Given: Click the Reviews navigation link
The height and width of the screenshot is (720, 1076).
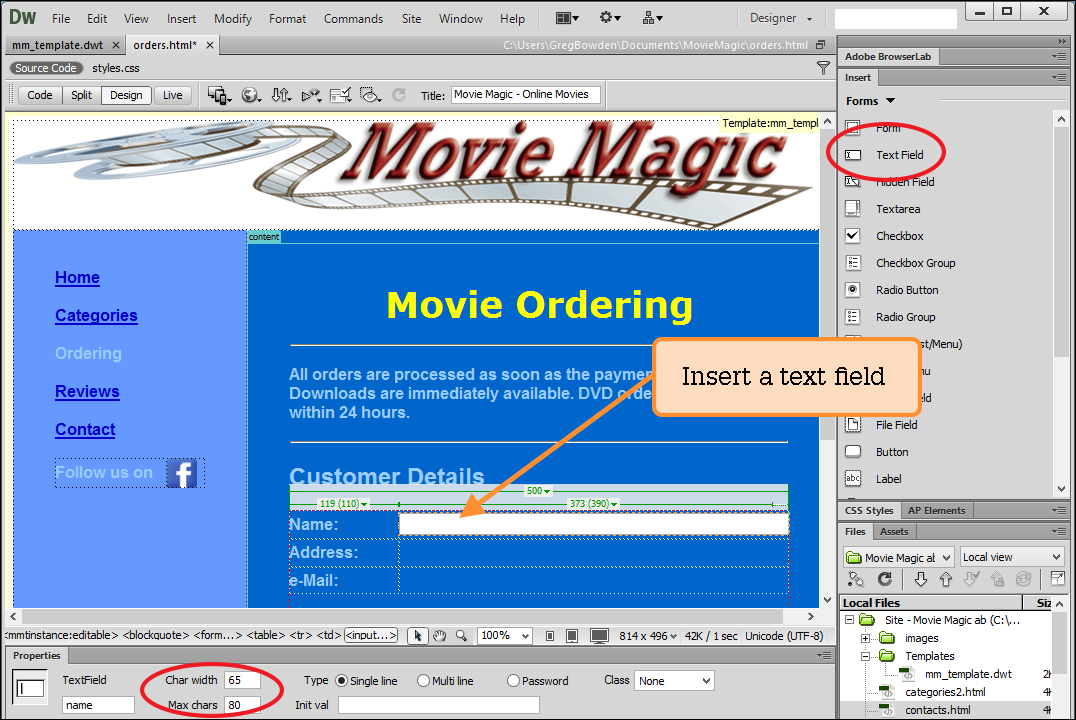Looking at the screenshot, I should point(87,391).
